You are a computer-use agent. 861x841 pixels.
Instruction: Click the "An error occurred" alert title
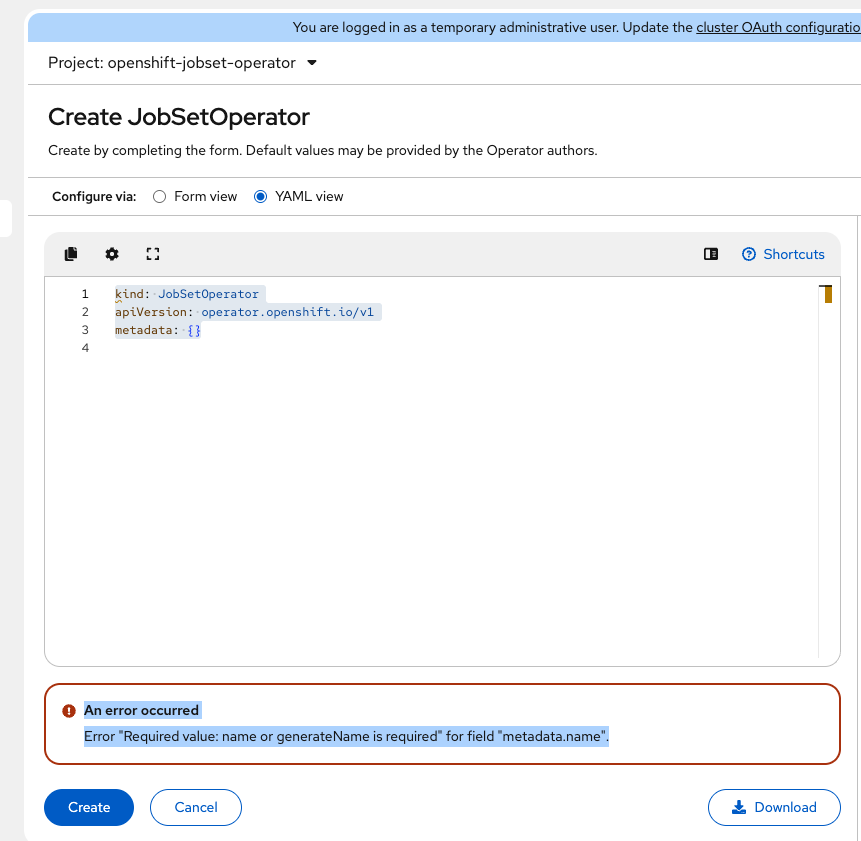(142, 710)
